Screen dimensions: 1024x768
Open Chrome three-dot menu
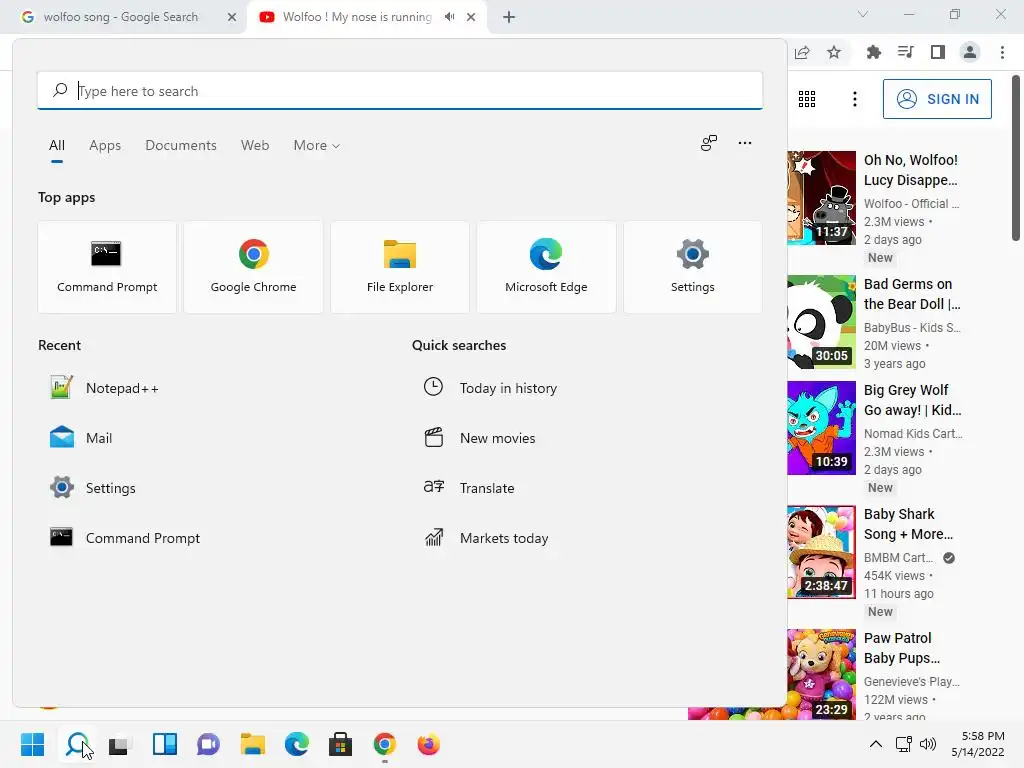tap(1002, 52)
